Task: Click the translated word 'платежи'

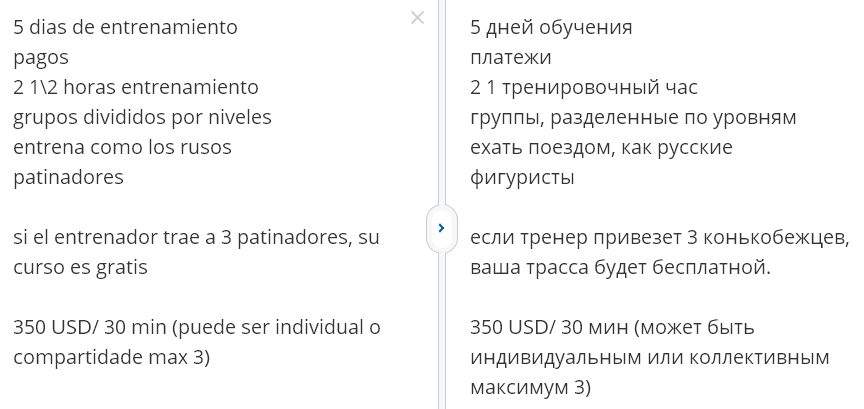Action: click(511, 57)
